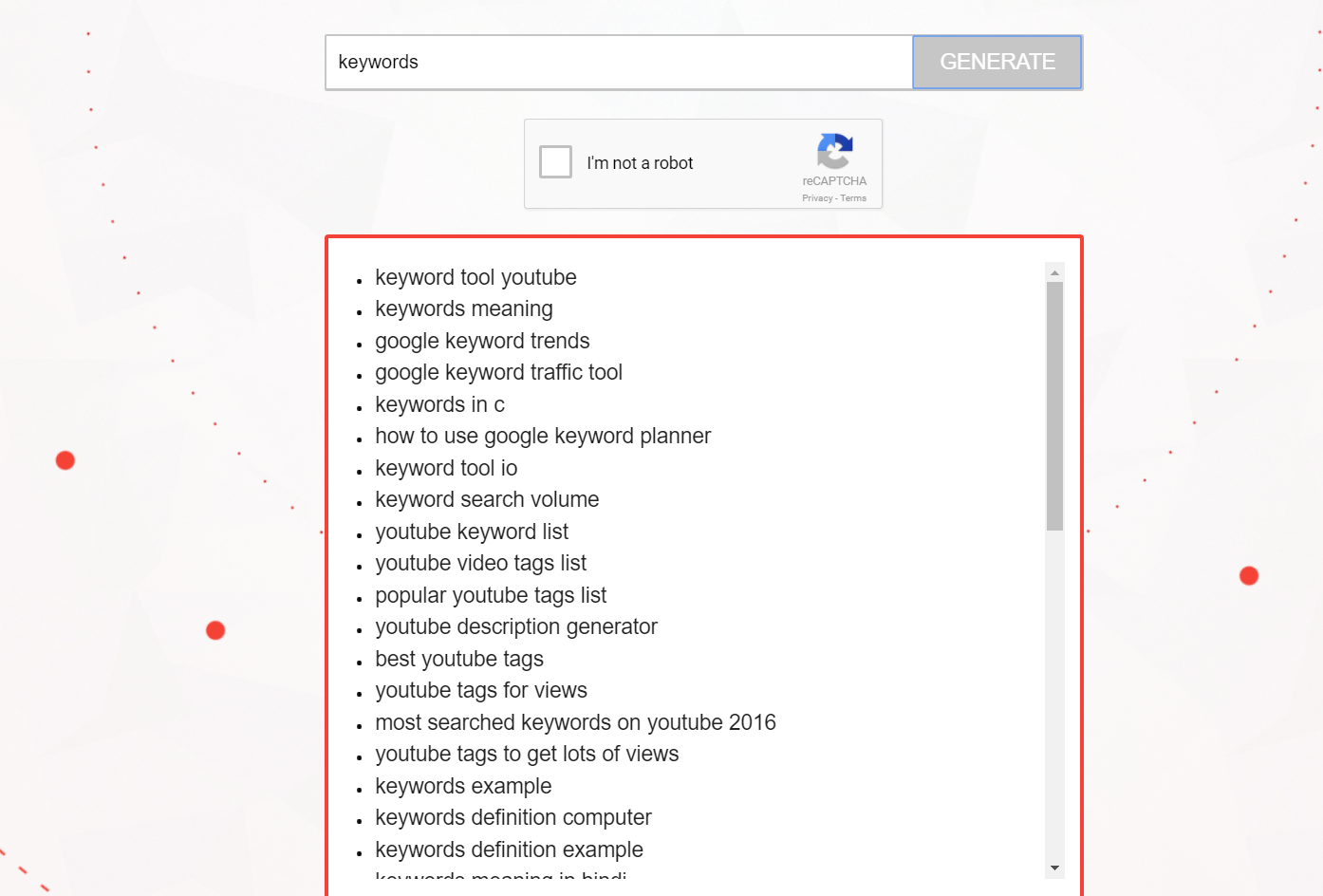Screen dimensions: 1323x896
Task: Click the GENERATE button
Action: pos(997,63)
